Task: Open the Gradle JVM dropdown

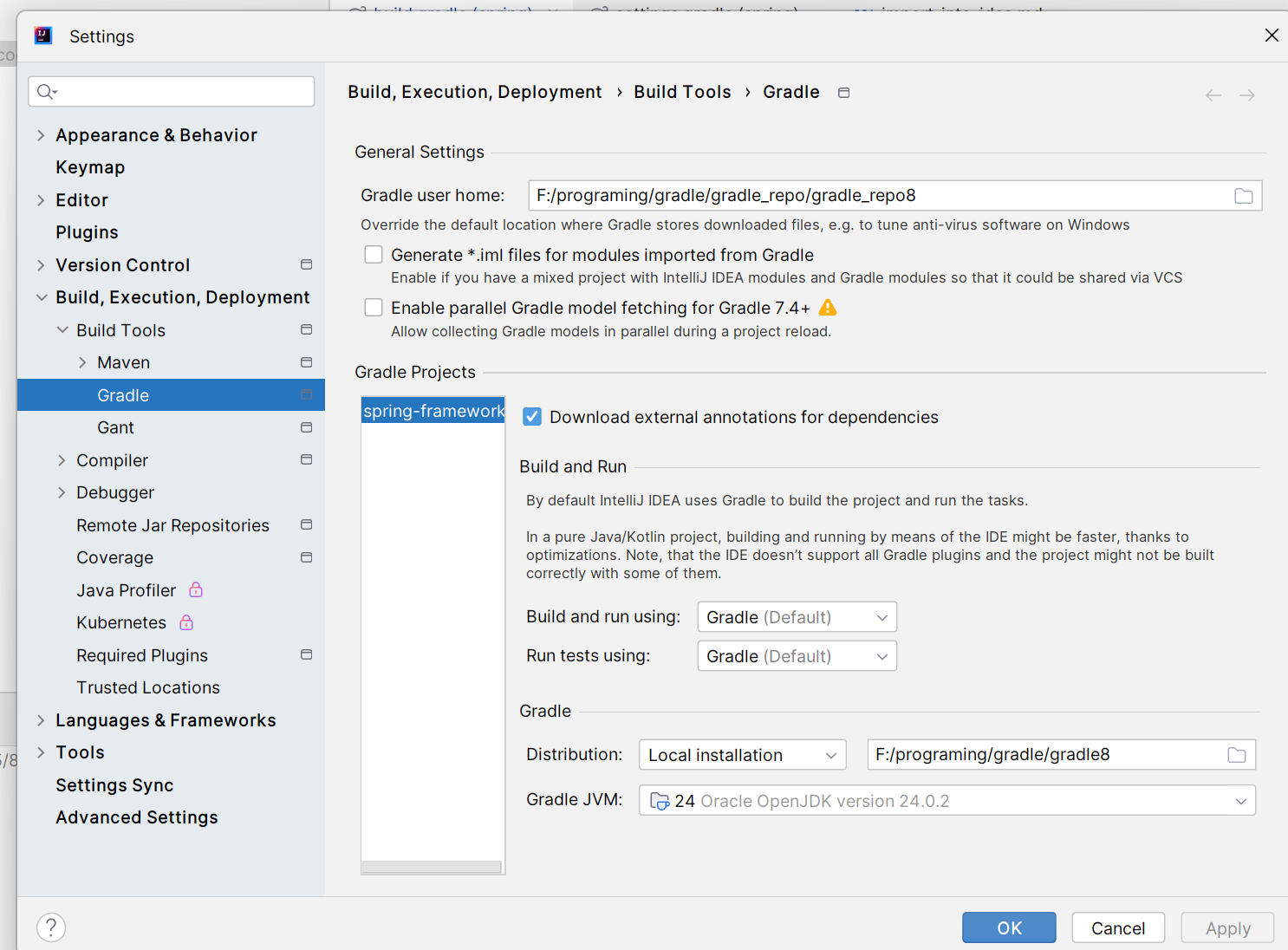Action: [947, 801]
